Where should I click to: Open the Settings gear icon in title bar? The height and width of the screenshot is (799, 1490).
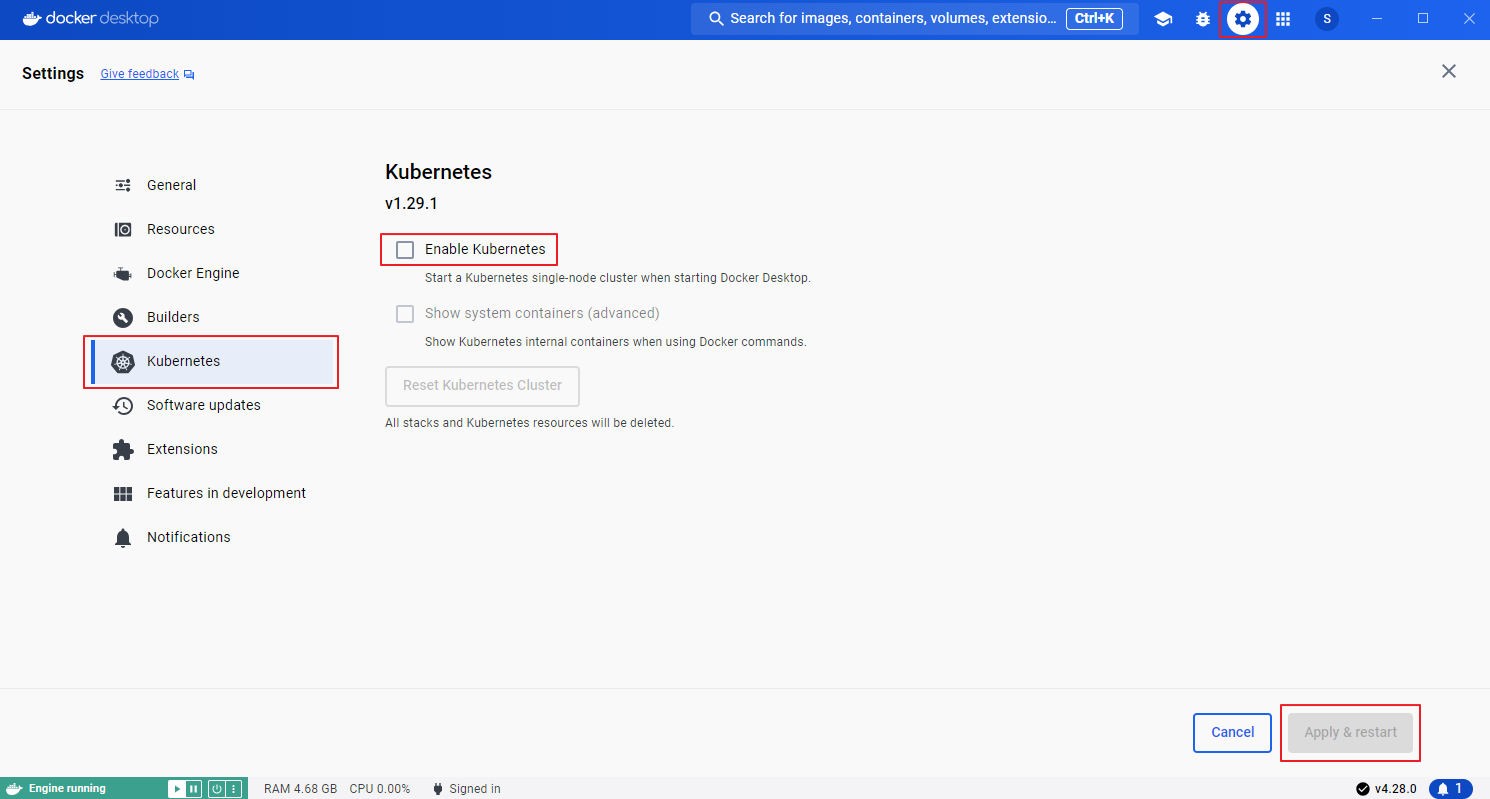coord(1243,19)
